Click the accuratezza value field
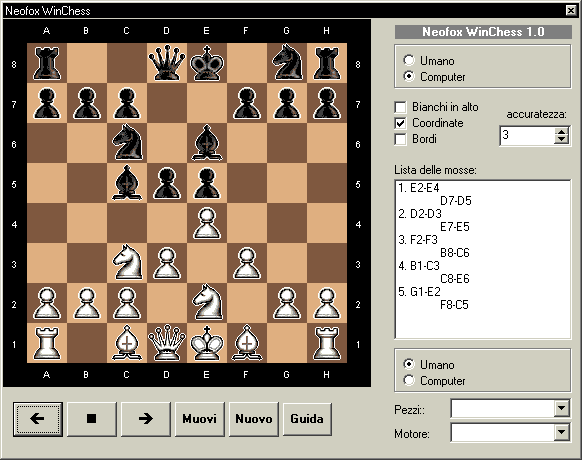The image size is (582, 460). [527, 136]
